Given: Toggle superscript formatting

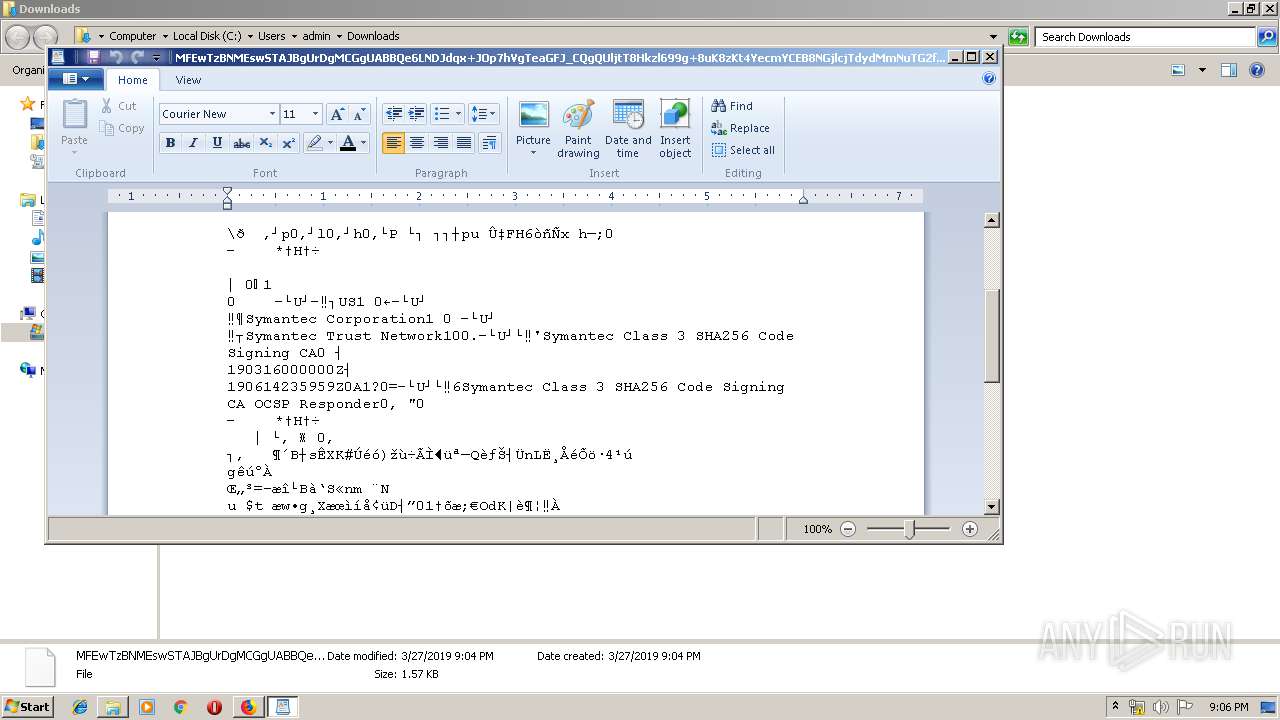Looking at the screenshot, I should [x=288, y=143].
